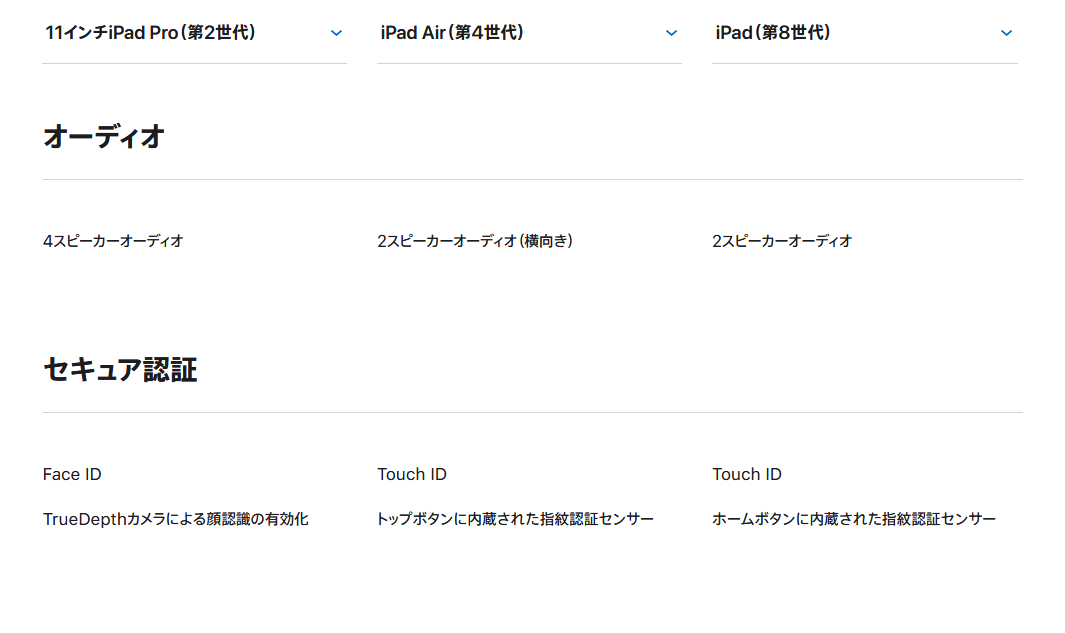The image size is (1065, 633).
Task: Click the blue chevron beside iPad(第8世代)
Action: coord(1006,33)
